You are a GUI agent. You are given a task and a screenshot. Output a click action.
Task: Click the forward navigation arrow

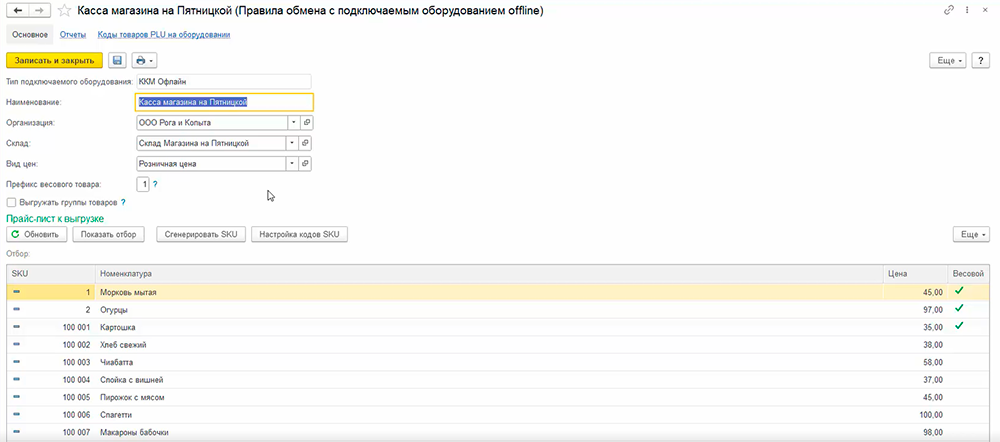point(37,11)
